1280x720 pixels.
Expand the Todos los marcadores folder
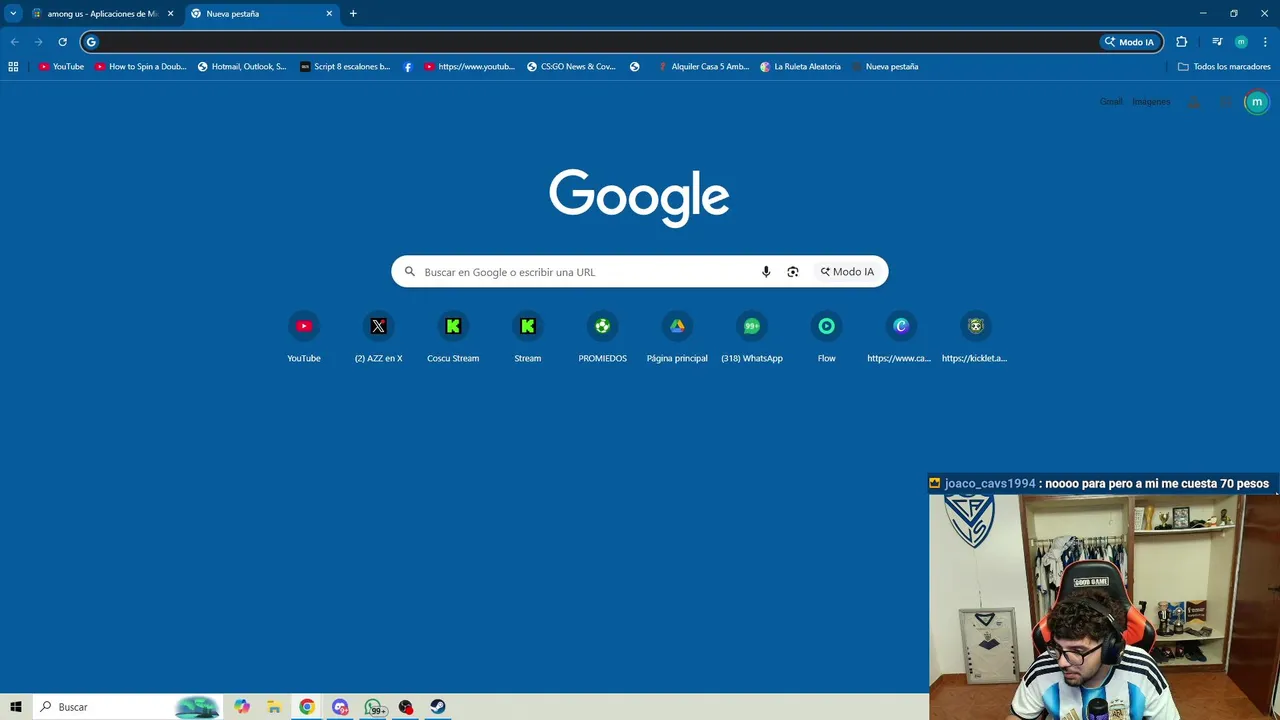coord(1224,67)
